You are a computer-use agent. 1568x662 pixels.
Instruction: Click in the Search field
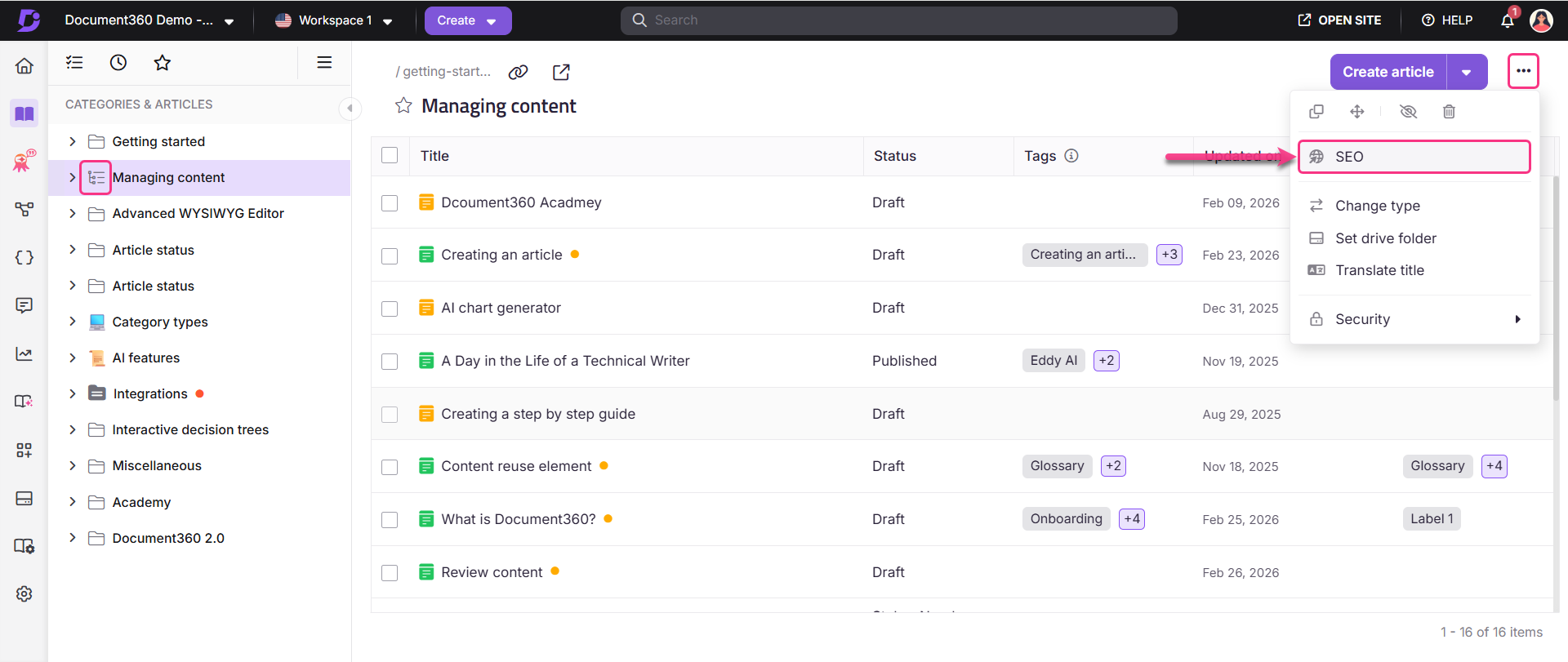click(x=898, y=20)
